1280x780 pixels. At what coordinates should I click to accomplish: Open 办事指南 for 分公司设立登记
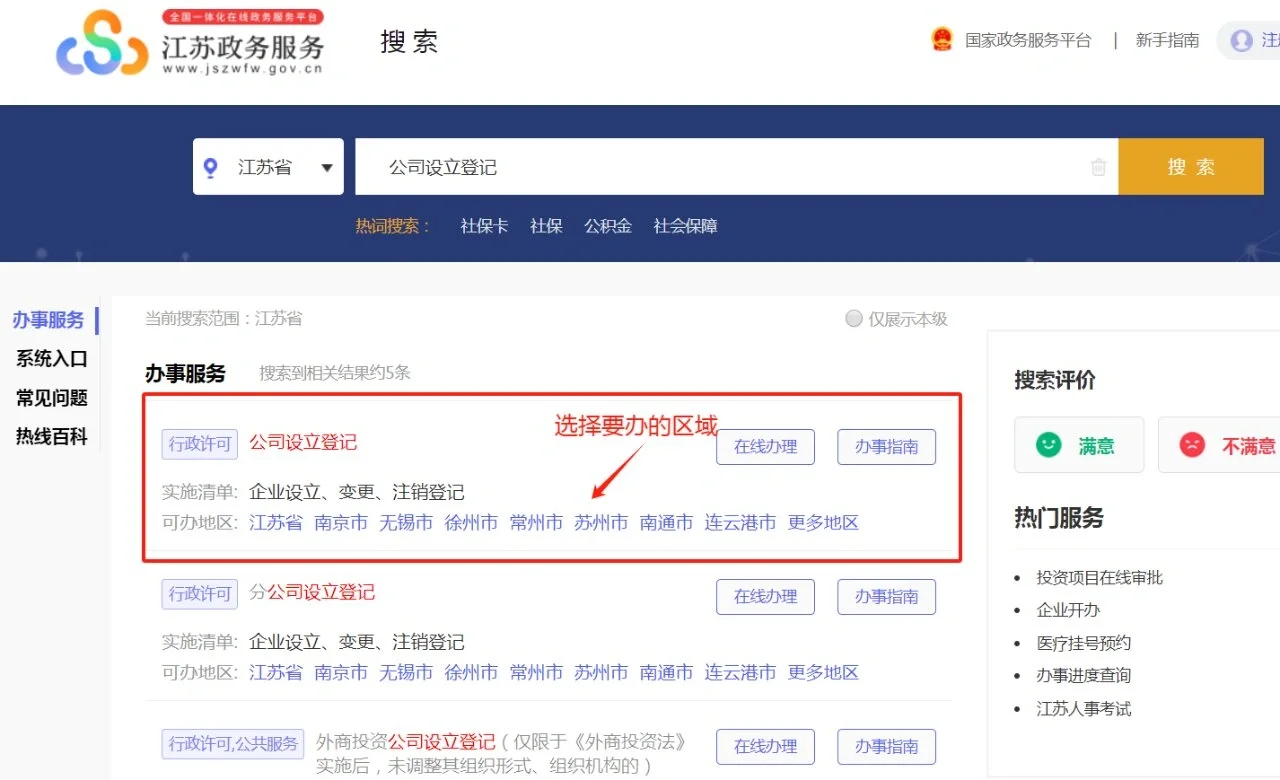point(886,597)
